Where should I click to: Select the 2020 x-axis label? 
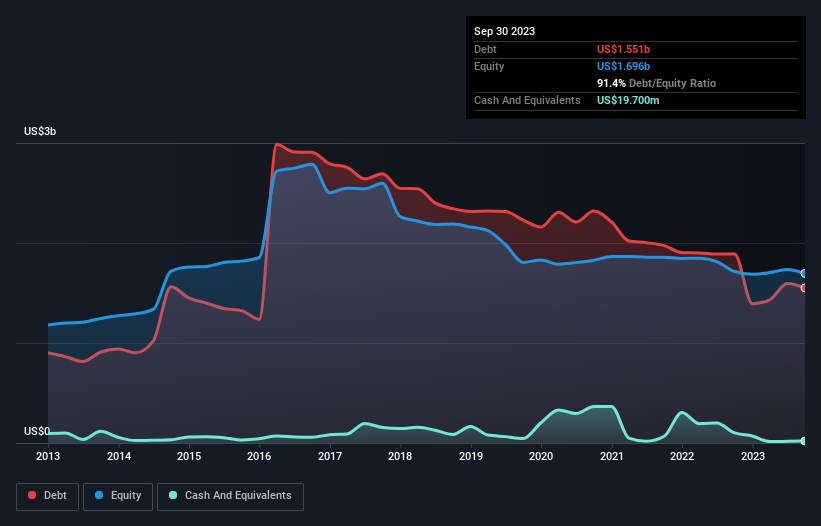pyautogui.click(x=541, y=456)
